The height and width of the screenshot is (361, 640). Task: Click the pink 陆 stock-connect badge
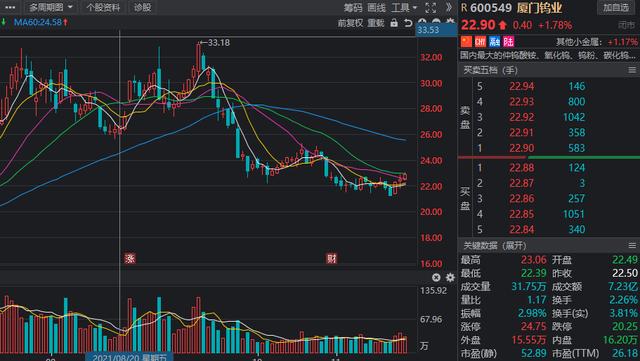pos(509,41)
